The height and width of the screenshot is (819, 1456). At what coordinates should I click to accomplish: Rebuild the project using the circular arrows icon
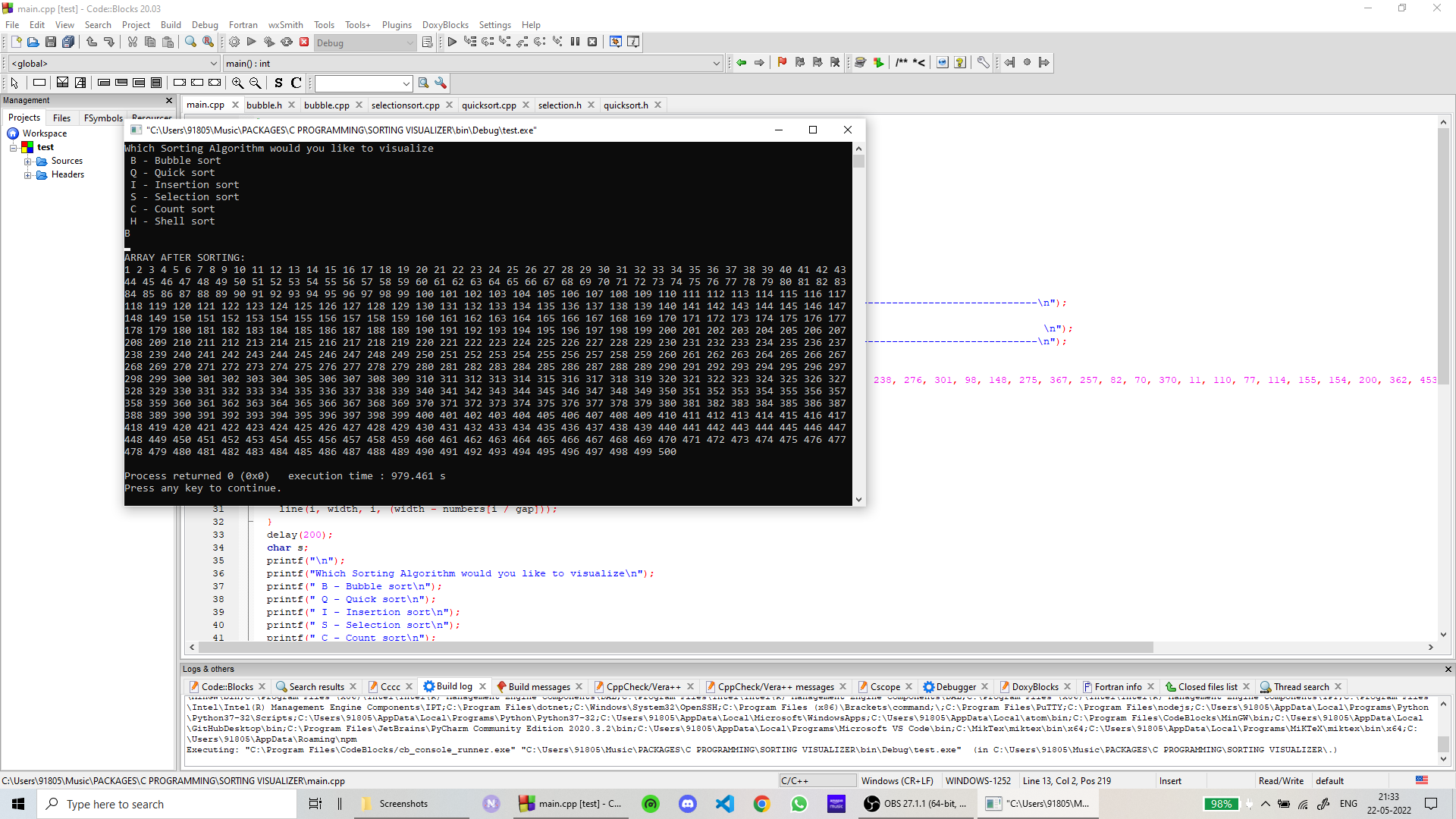pos(287,42)
